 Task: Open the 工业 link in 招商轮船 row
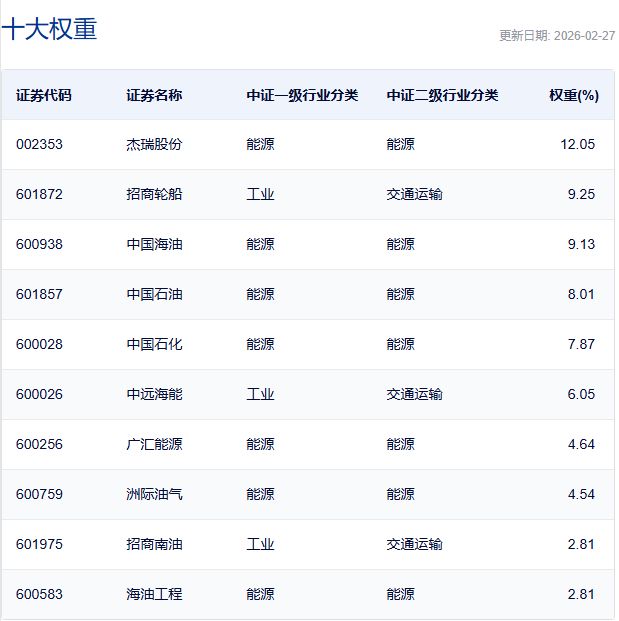260,194
